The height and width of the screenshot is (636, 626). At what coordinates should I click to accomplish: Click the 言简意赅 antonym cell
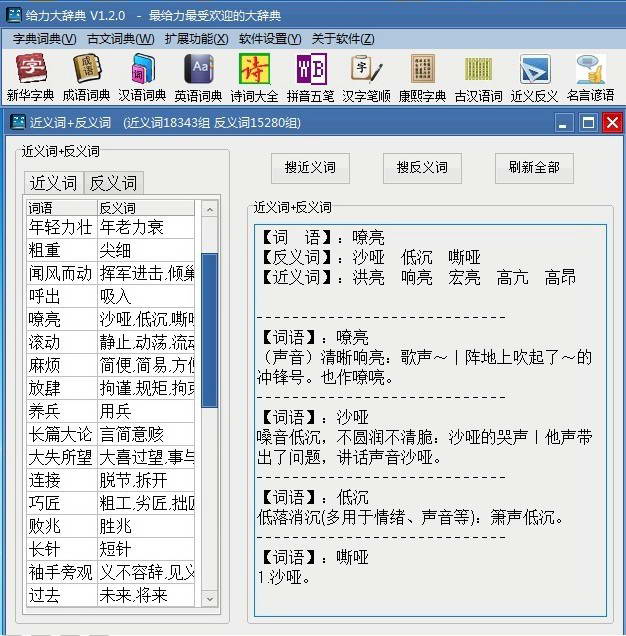(146, 434)
